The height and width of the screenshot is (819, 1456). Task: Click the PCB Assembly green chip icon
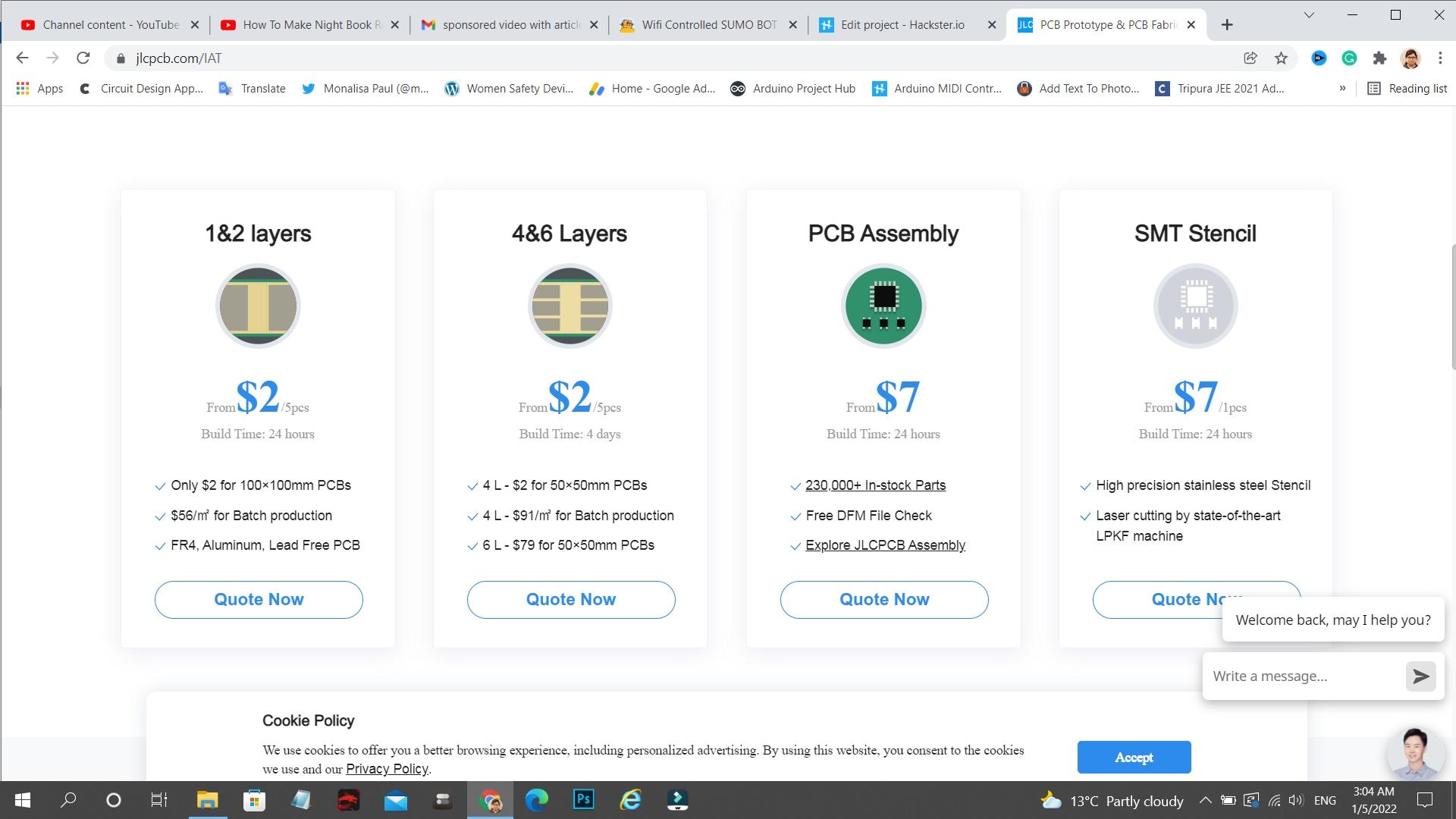click(883, 306)
